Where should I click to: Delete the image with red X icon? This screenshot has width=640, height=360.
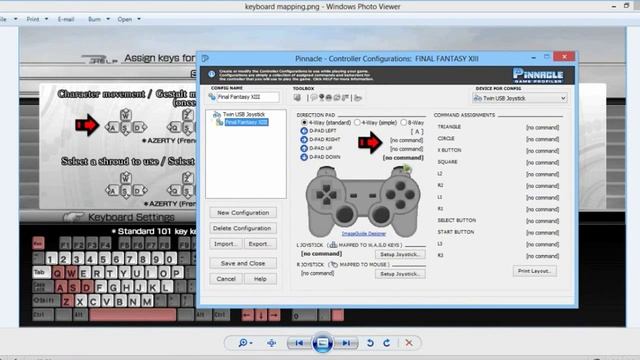(409, 343)
